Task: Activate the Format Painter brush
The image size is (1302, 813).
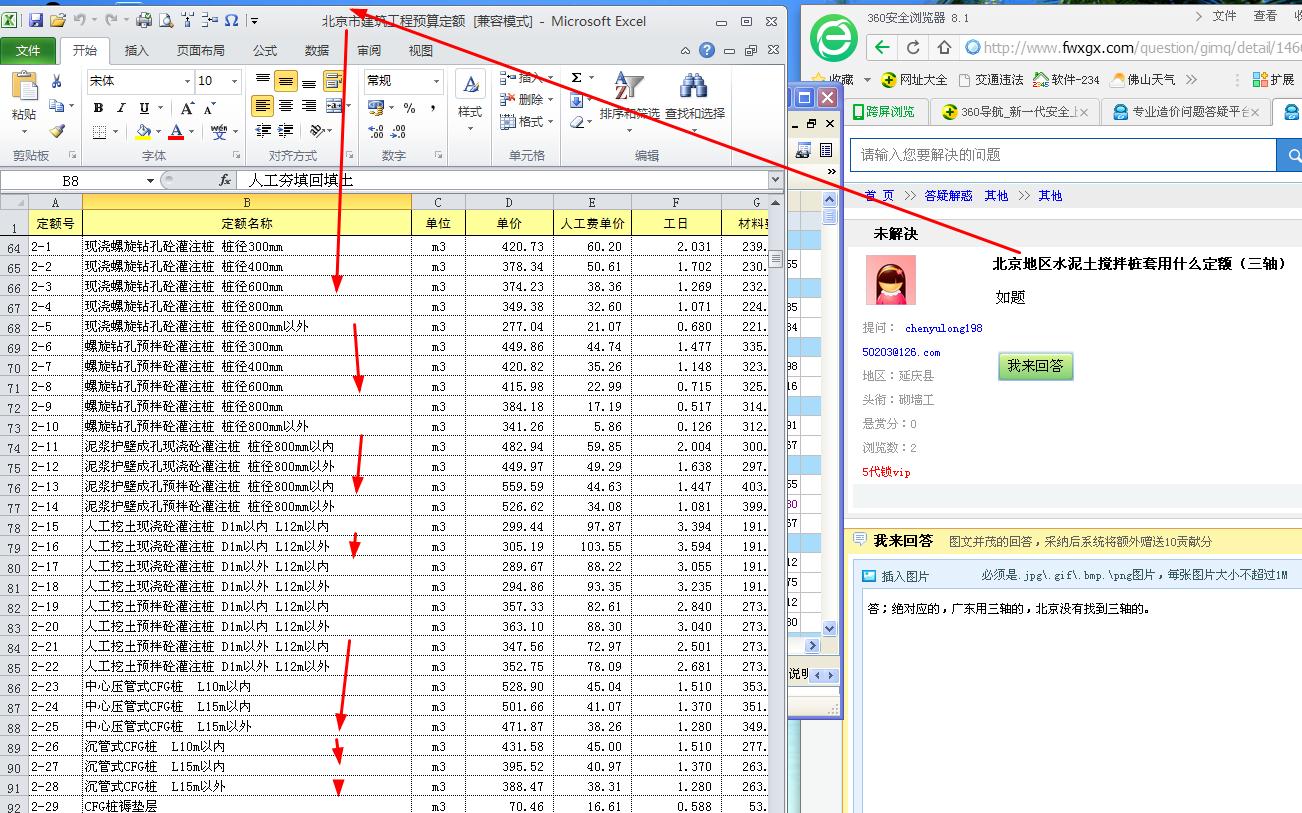Action: pyautogui.click(x=57, y=131)
